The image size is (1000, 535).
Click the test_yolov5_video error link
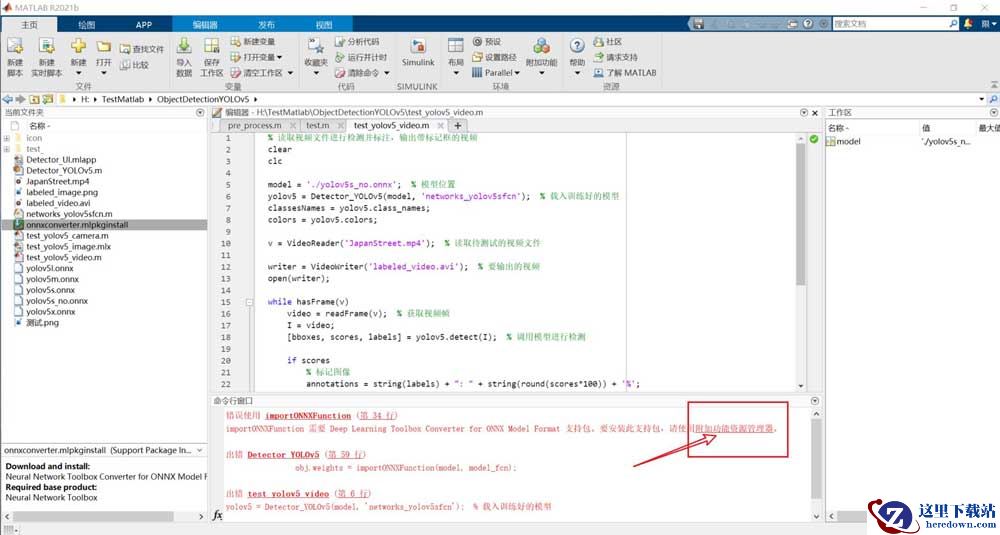click(x=288, y=494)
